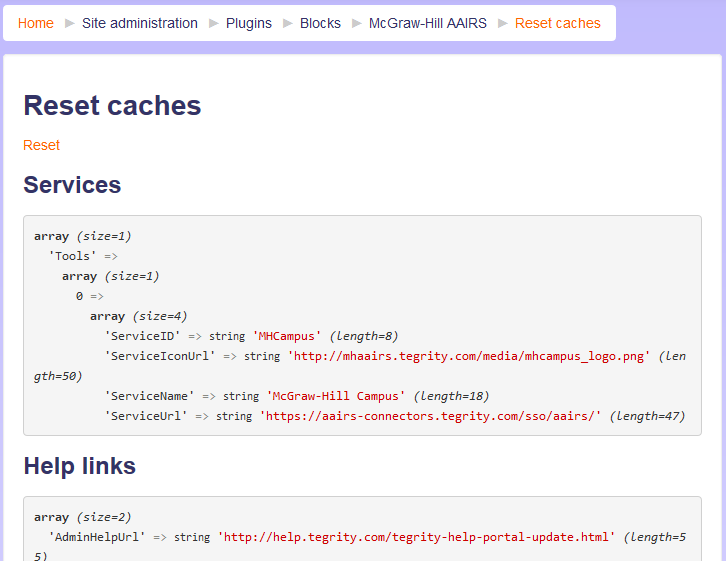Click the aairs-connectors ServiceUrl value
This screenshot has height=561, width=726.
pyautogui.click(x=430, y=416)
